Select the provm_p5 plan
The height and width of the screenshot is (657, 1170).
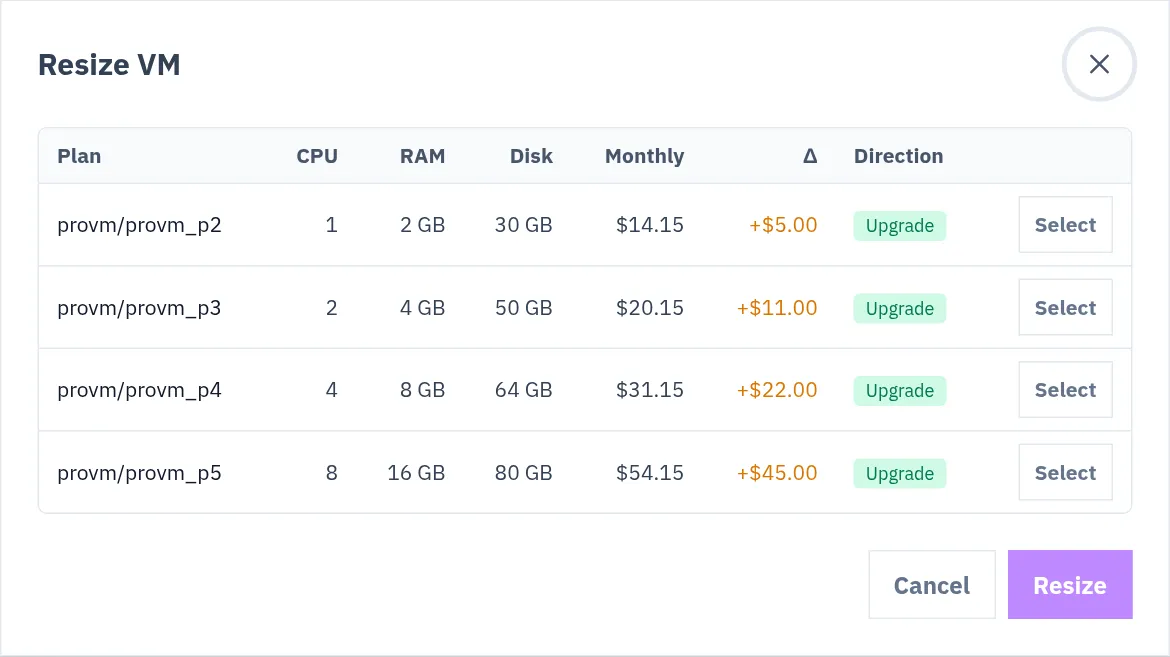pos(1065,473)
